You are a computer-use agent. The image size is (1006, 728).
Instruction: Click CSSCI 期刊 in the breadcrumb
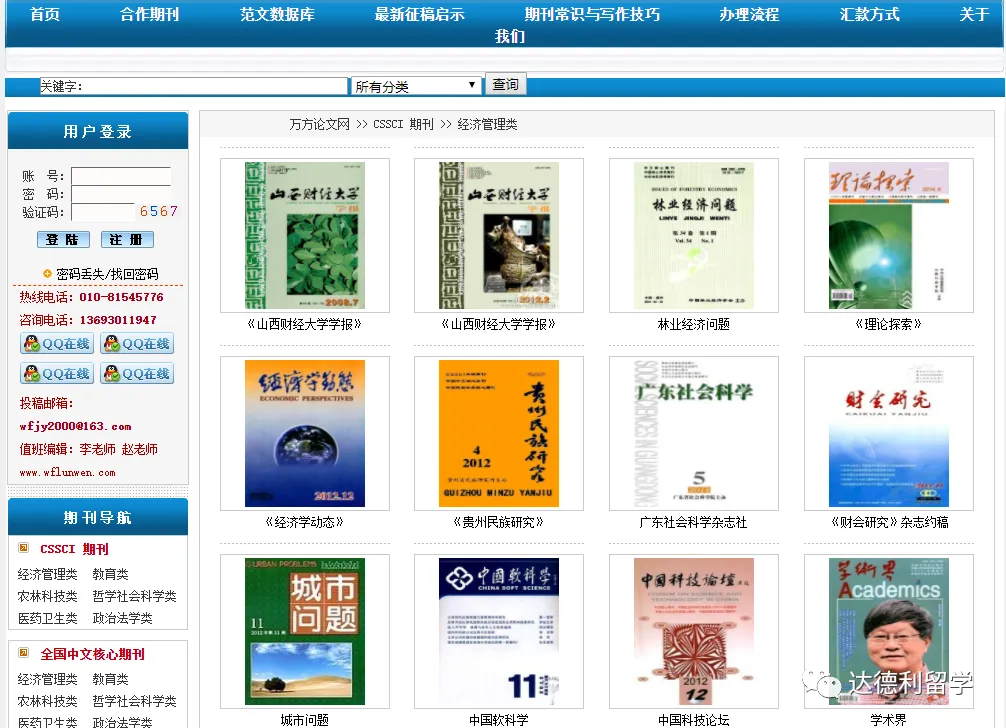[x=403, y=124]
